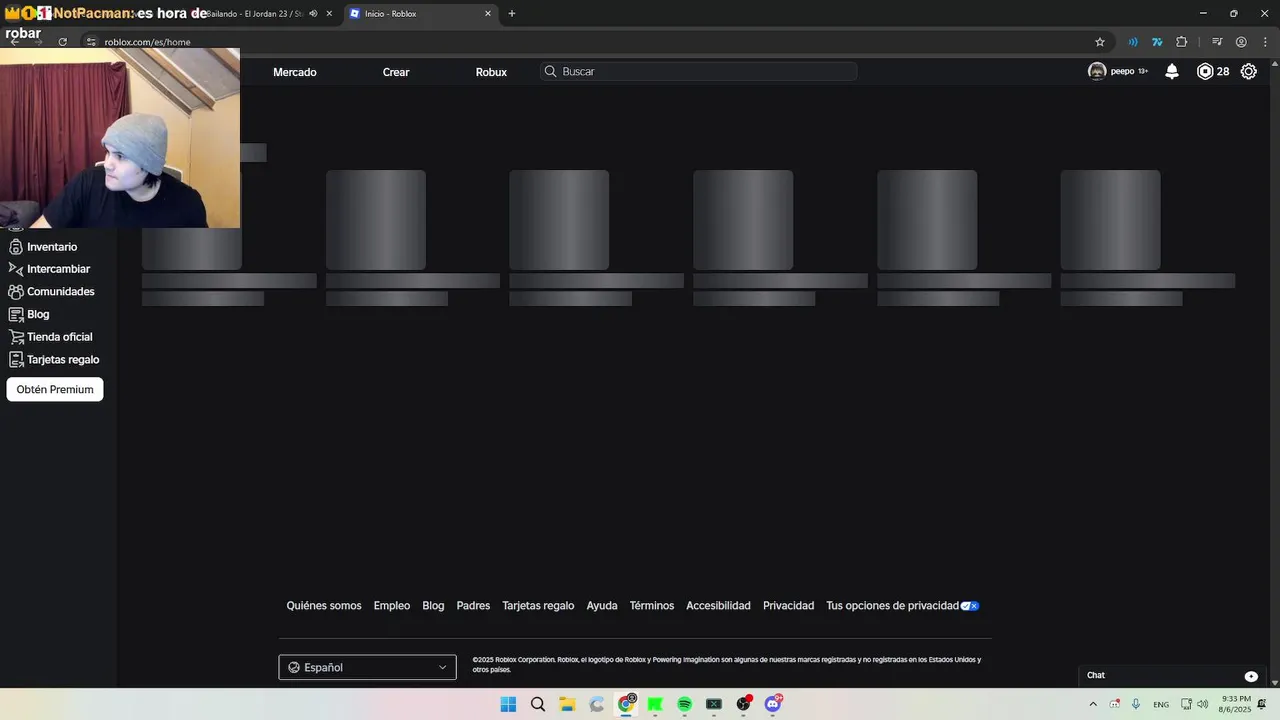Image resolution: width=1280 pixels, height=720 pixels.
Task: Open Tus opciones de privacidad link
Action: (892, 606)
